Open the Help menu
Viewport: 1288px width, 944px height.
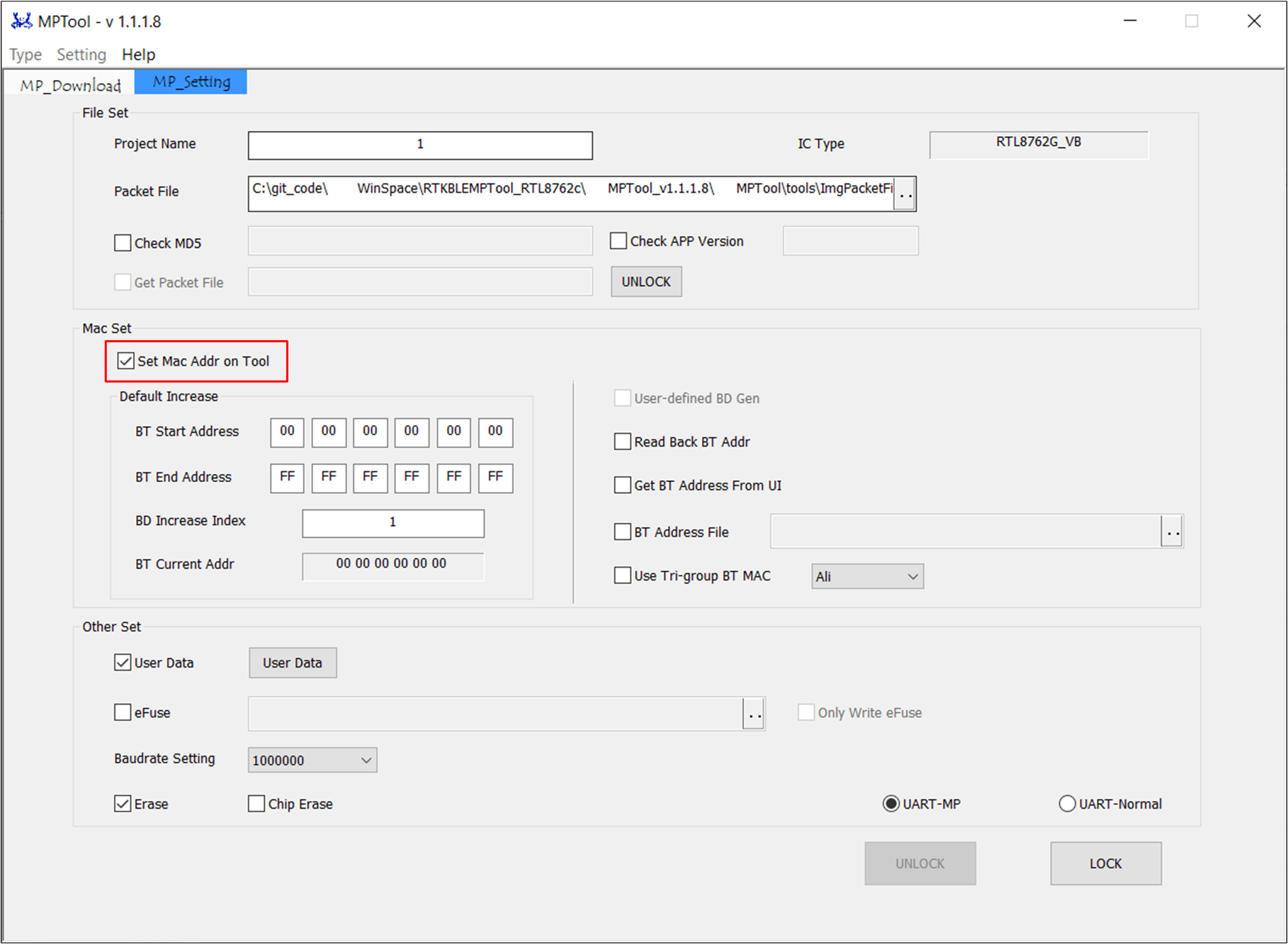point(138,55)
